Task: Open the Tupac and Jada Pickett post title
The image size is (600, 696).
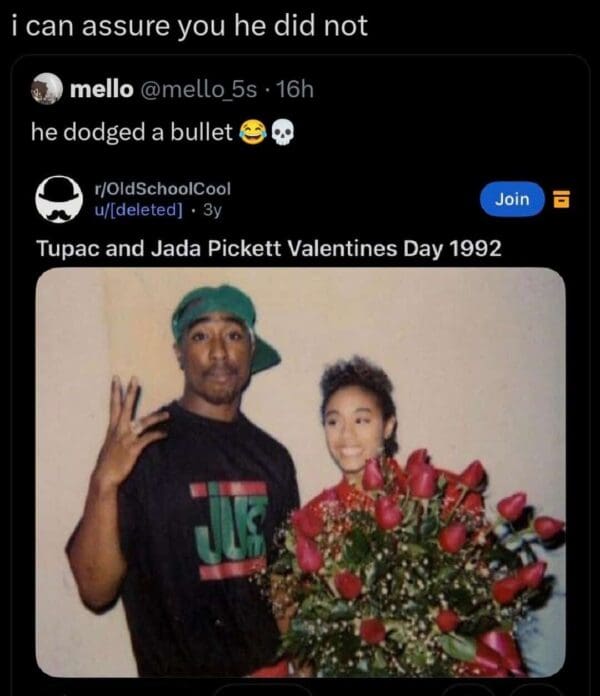Action: tap(269, 248)
